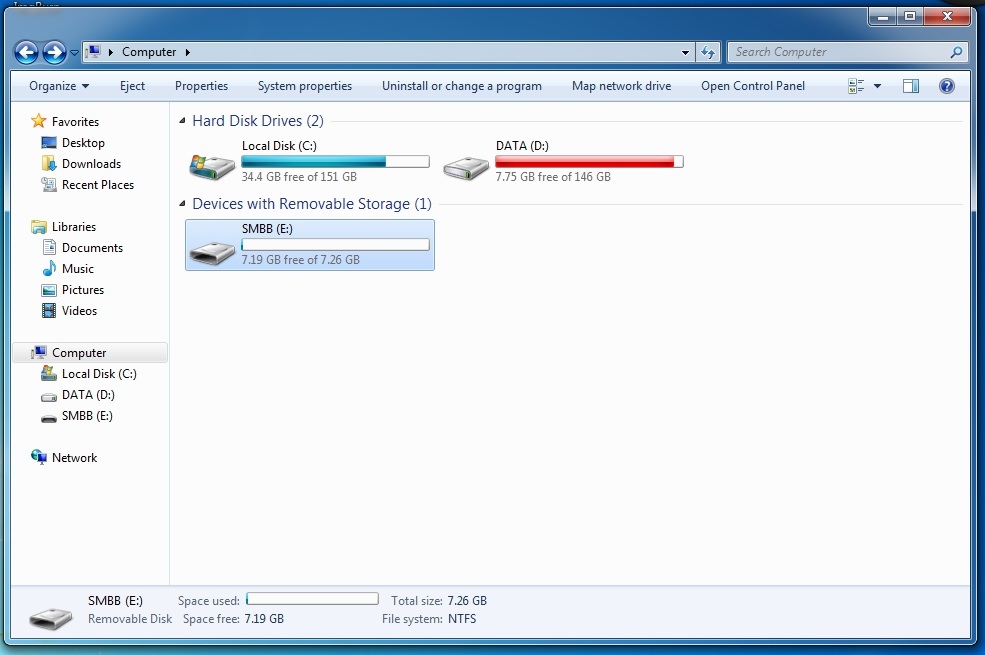
Task: Collapse Devices with Removable Storage group
Action: 182,203
